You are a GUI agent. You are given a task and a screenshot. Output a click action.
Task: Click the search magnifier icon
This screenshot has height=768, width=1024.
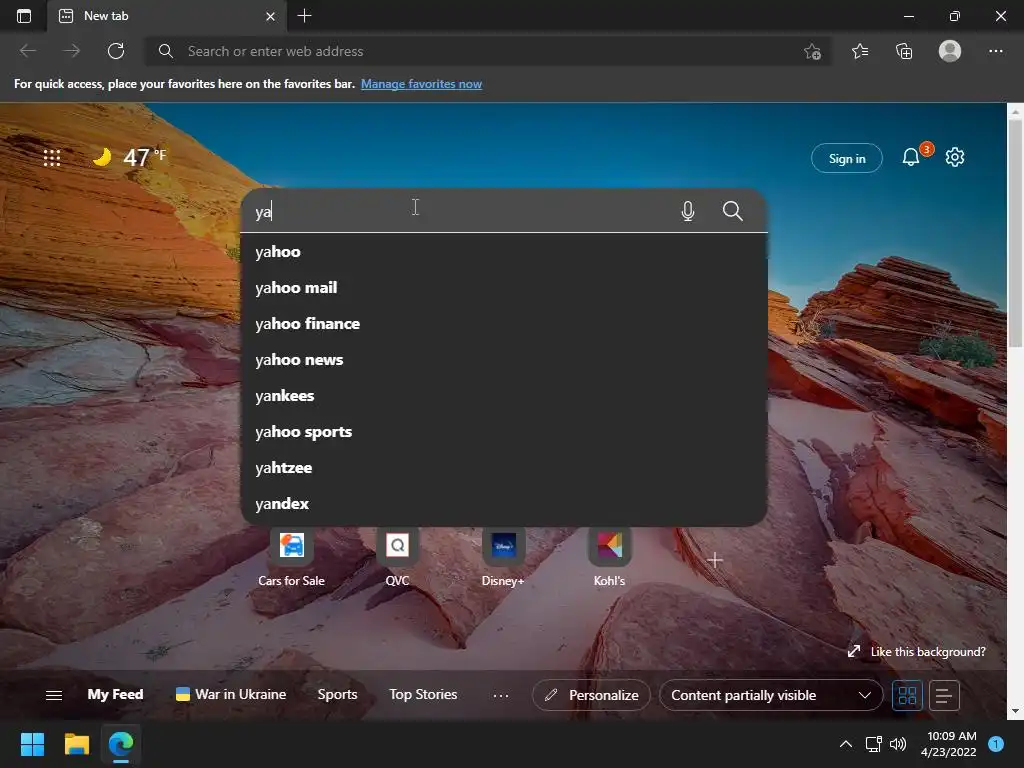pos(733,211)
